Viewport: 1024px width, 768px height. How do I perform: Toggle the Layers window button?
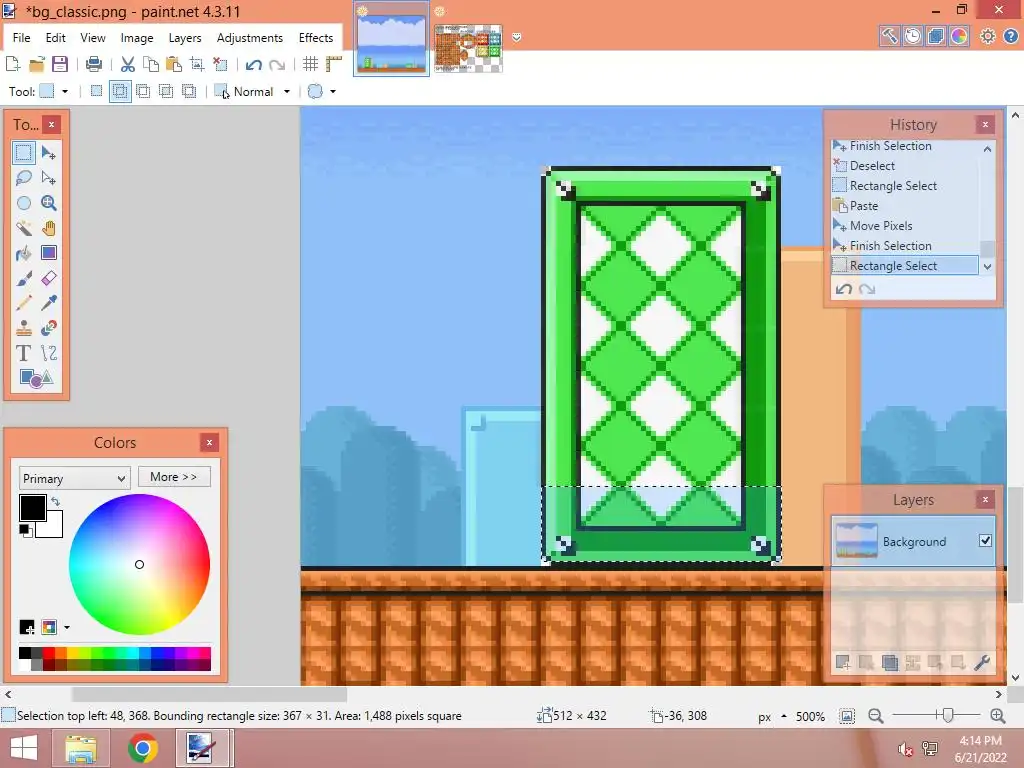coord(936,36)
